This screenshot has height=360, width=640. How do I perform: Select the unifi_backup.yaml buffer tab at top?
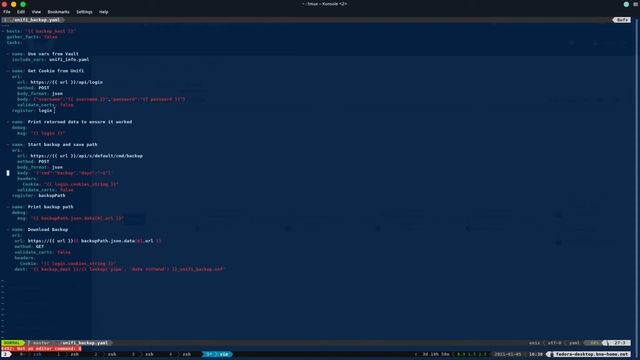tap(33, 20)
